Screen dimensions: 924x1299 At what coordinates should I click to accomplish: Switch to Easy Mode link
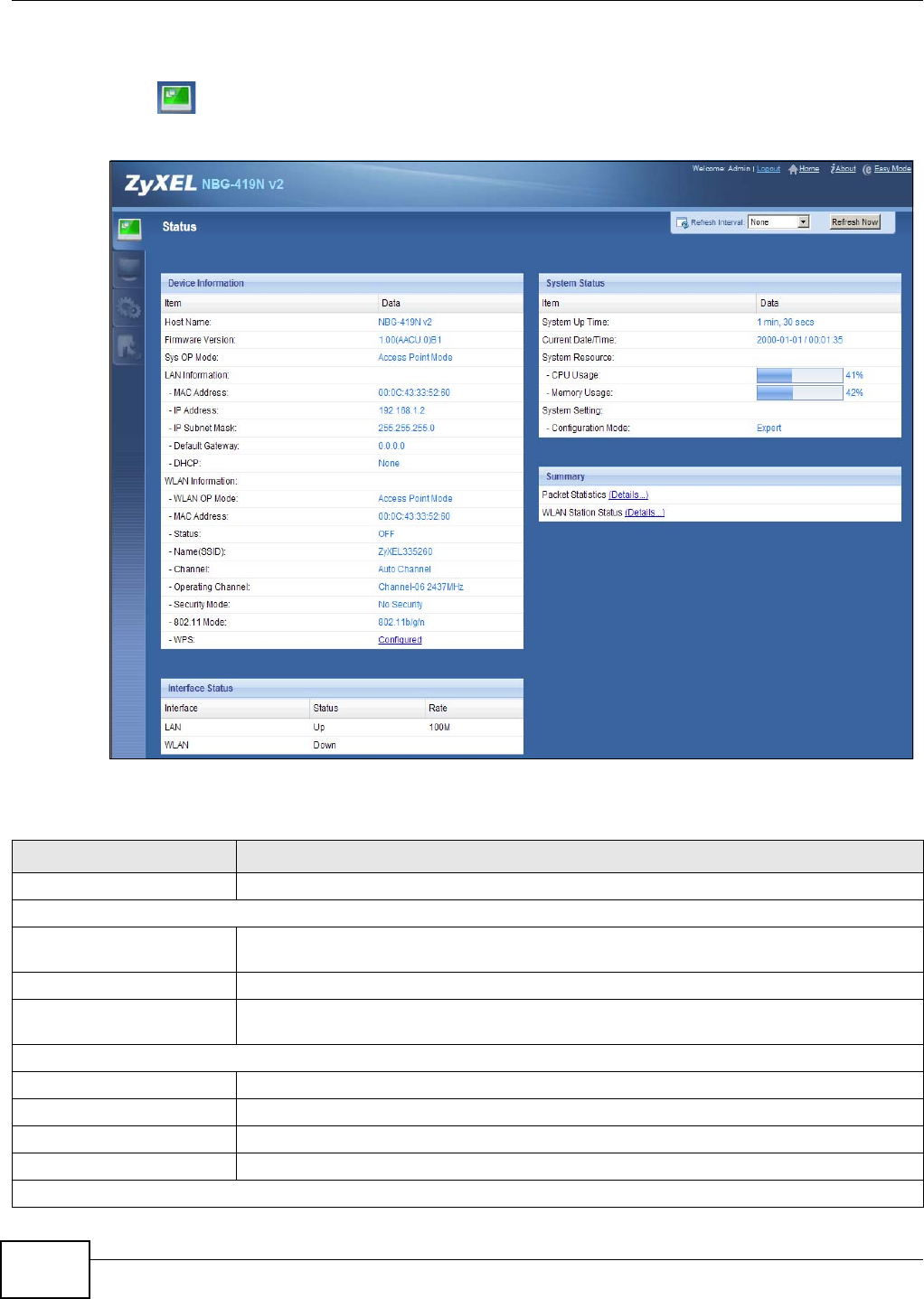[892, 169]
